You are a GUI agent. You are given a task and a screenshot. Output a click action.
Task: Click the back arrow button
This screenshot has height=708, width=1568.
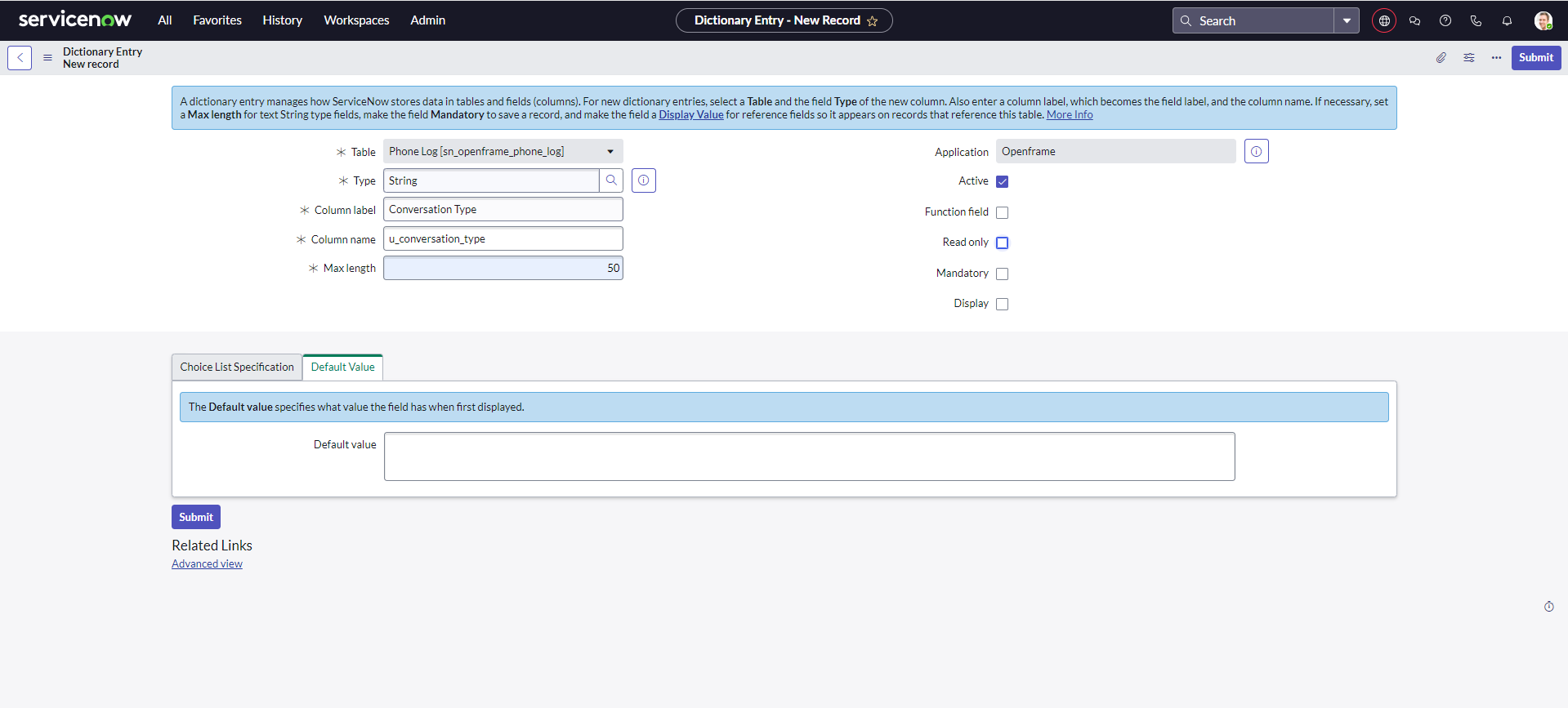pos(20,58)
